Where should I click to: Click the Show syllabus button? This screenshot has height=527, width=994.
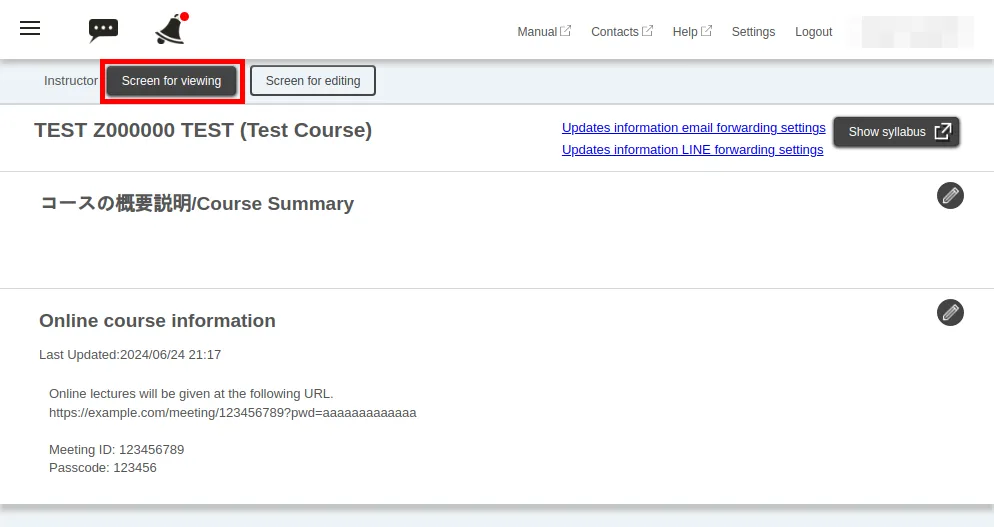[896, 132]
